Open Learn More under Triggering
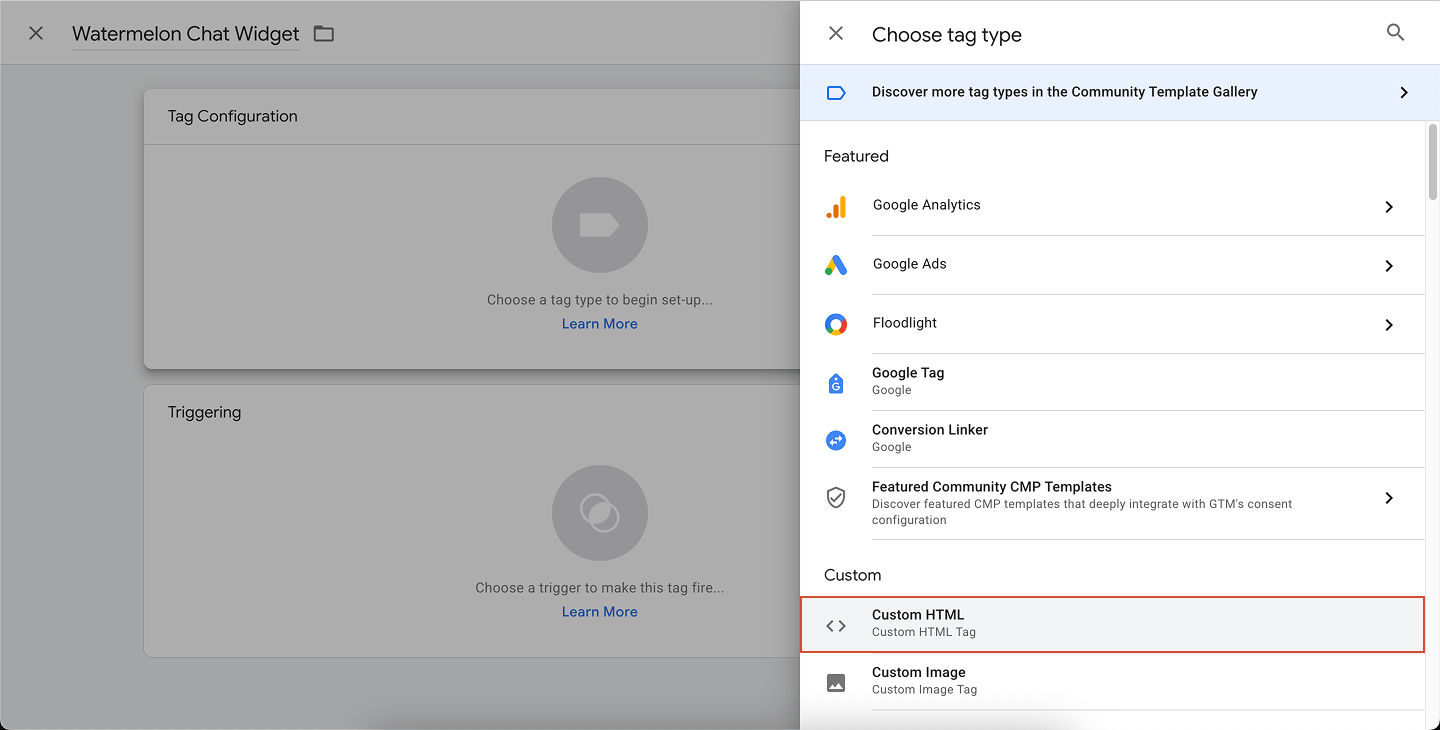Viewport: 1440px width, 730px height. (600, 612)
